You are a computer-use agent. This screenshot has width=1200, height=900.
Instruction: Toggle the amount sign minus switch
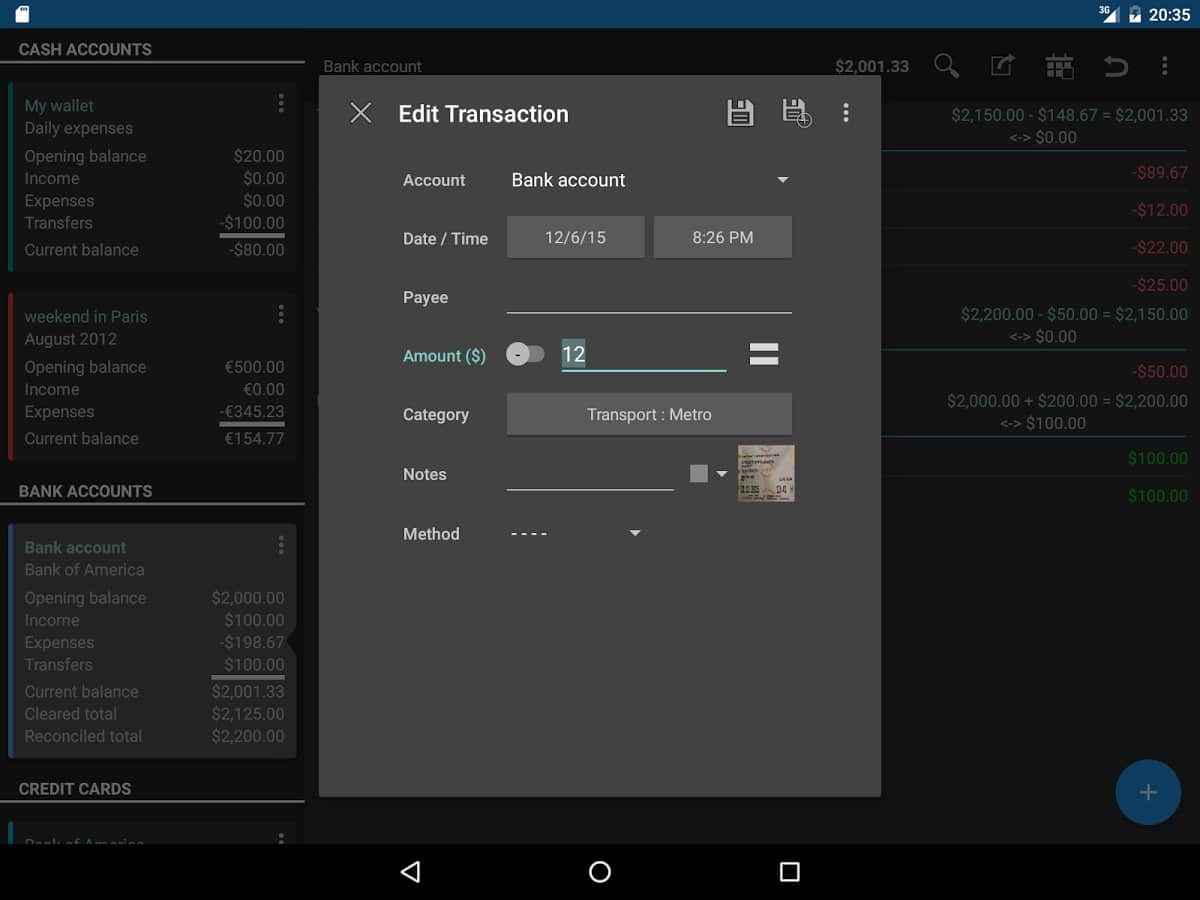coord(525,354)
